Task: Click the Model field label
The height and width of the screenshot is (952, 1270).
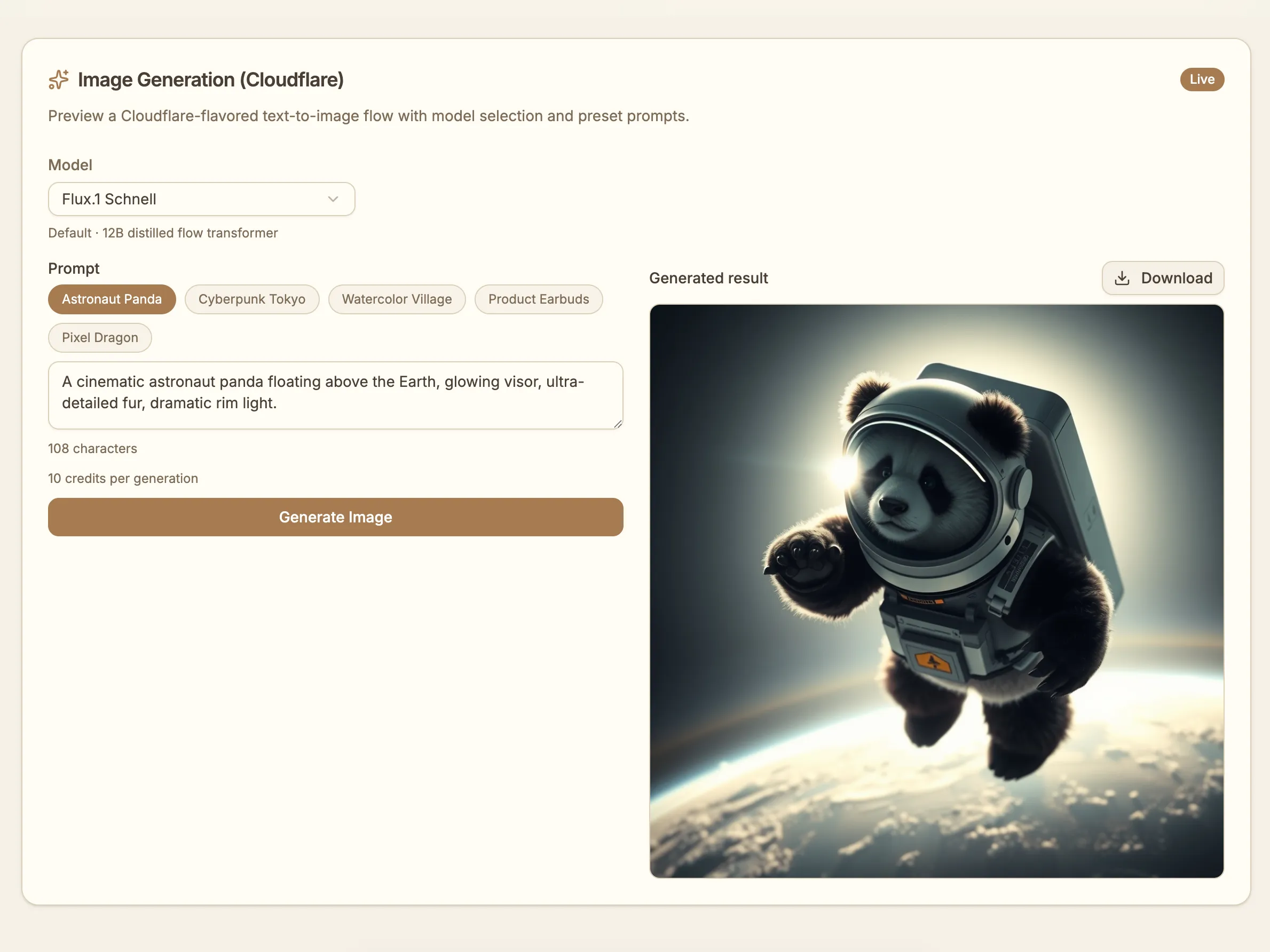Action: 70,165
